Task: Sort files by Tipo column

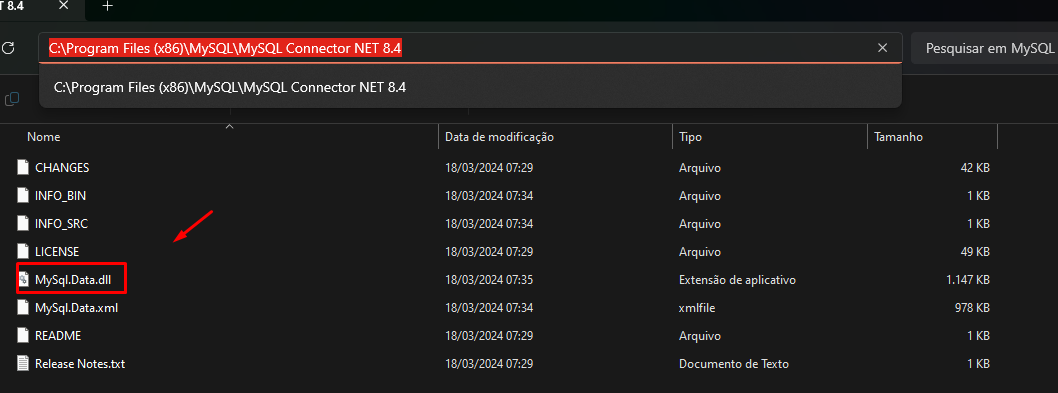Action: click(690, 137)
